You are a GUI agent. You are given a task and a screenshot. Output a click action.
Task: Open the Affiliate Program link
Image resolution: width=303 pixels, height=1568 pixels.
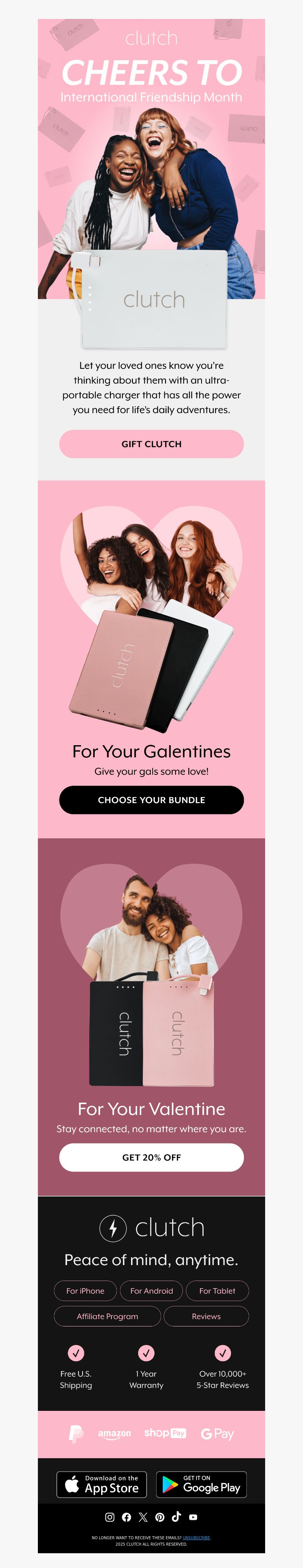(108, 1316)
